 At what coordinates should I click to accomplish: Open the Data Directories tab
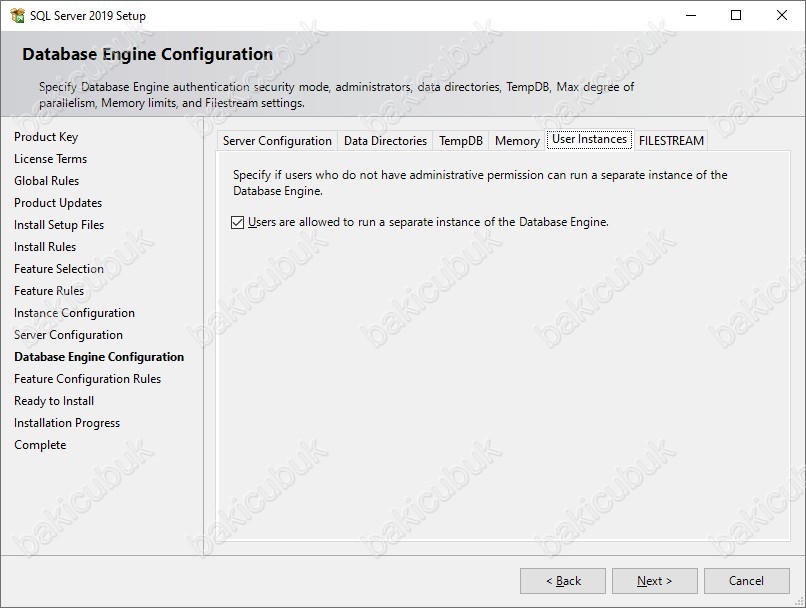[385, 141]
